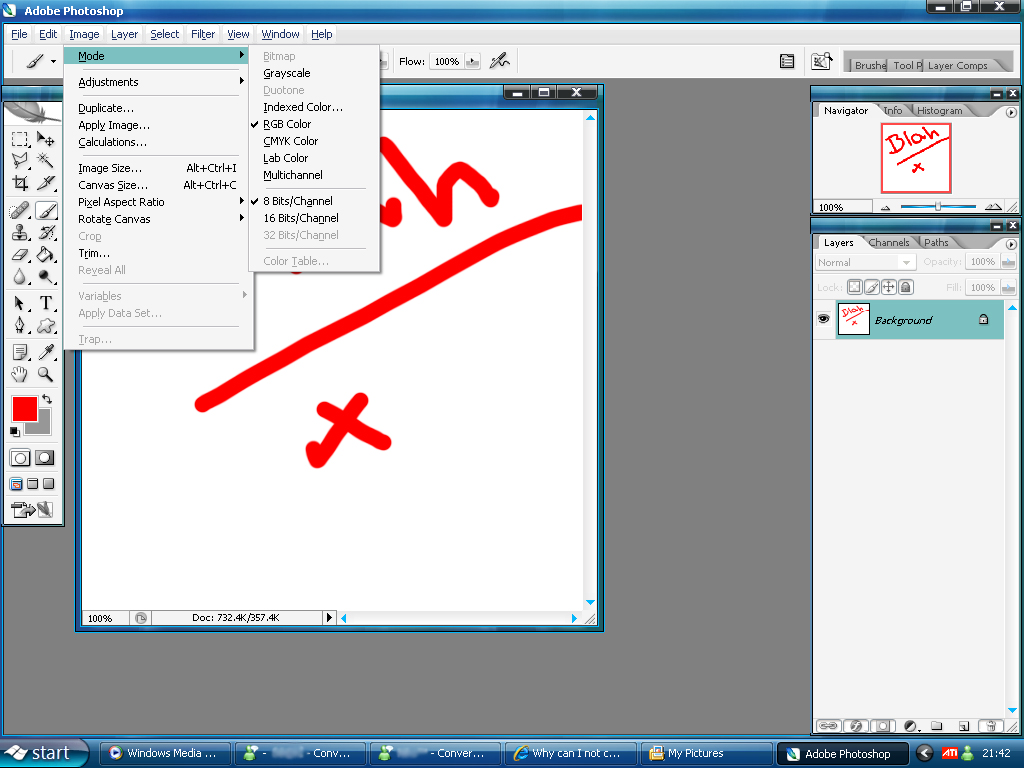Hide the Background layer eye icon
The height and width of the screenshot is (768, 1024).
click(x=824, y=319)
